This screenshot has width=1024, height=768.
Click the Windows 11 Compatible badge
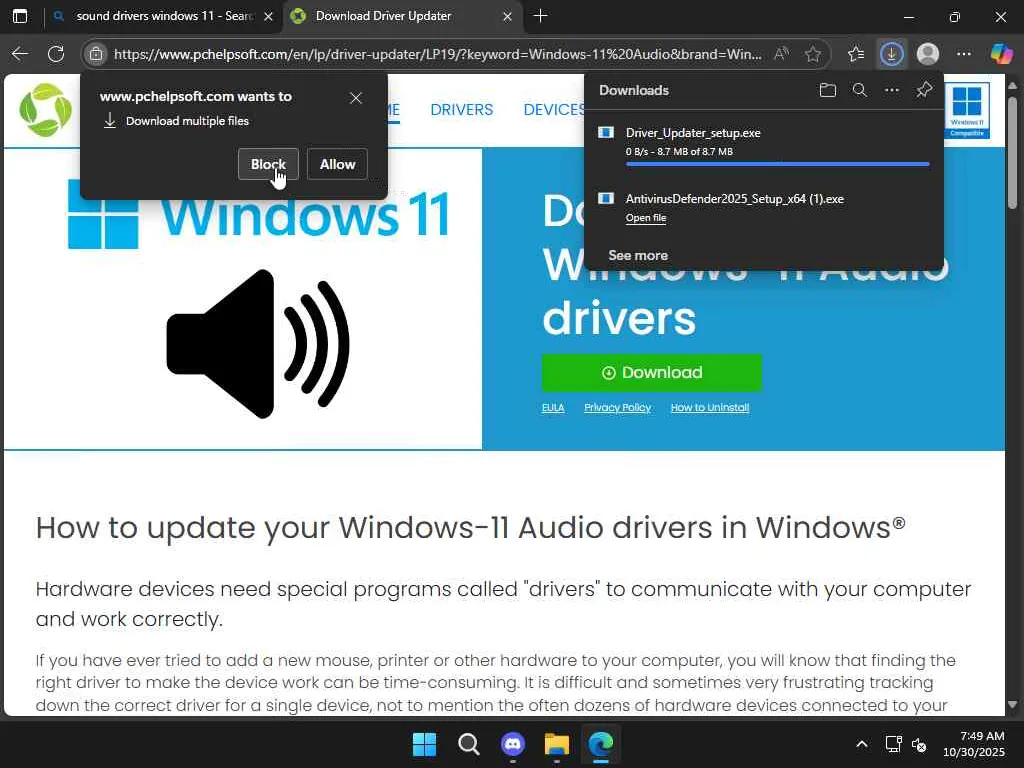[967, 110]
